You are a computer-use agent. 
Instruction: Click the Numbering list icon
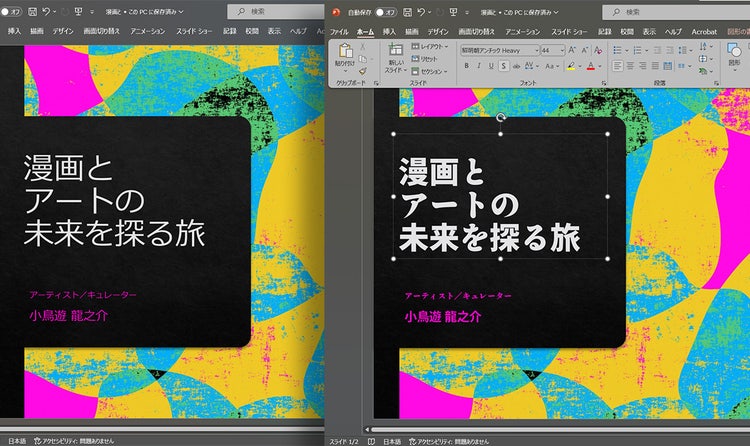637,50
